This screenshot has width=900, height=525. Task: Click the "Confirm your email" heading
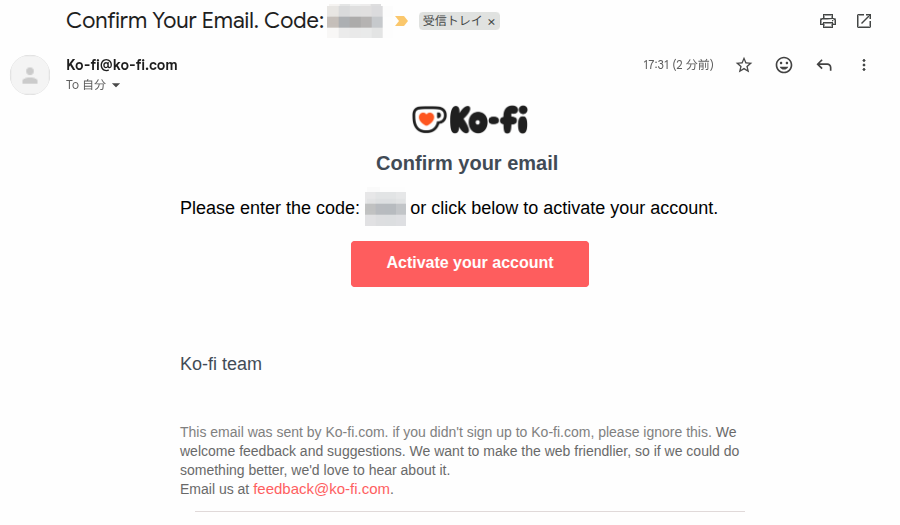(x=467, y=163)
